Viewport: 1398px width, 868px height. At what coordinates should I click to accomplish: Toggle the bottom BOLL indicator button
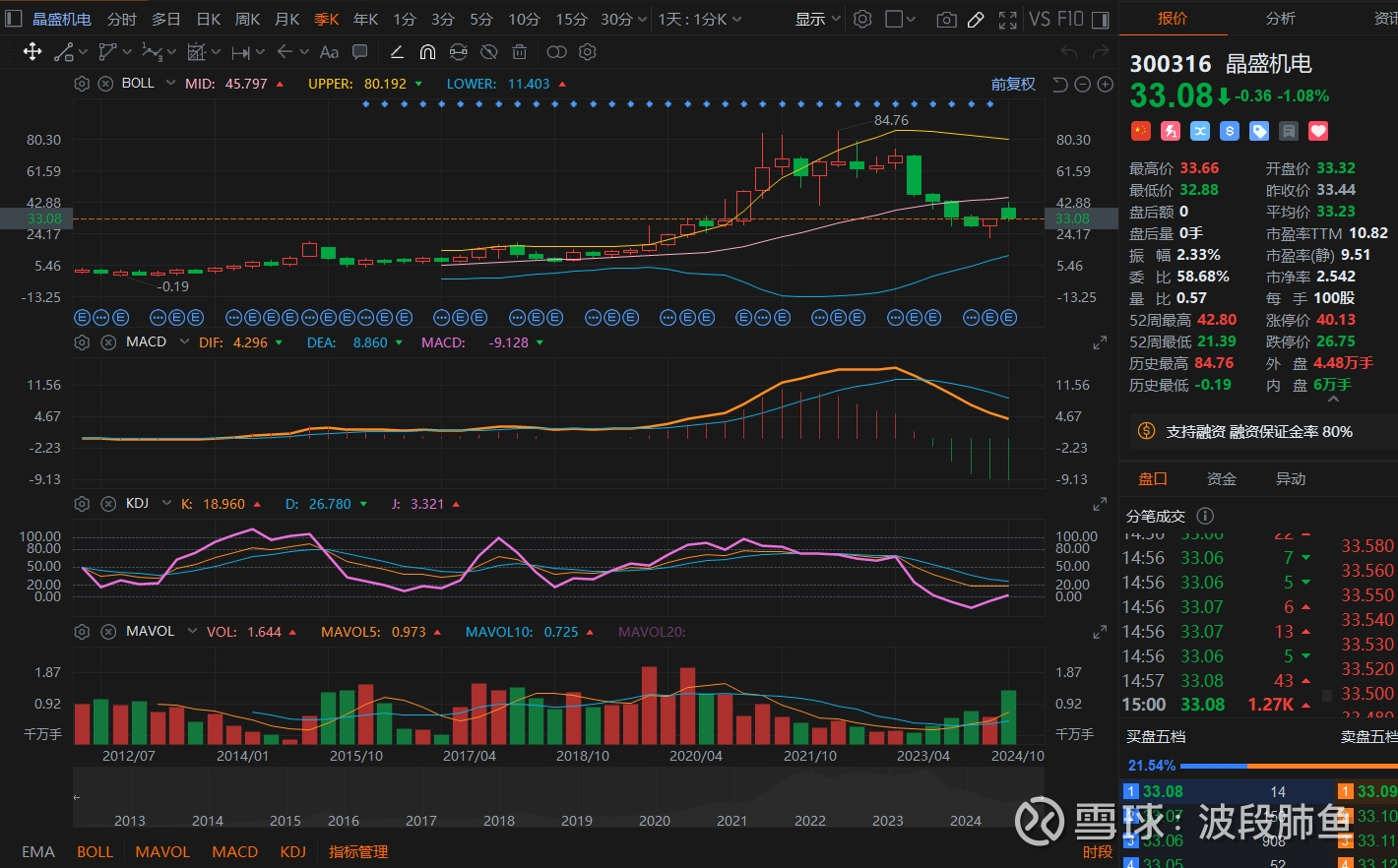(95, 852)
